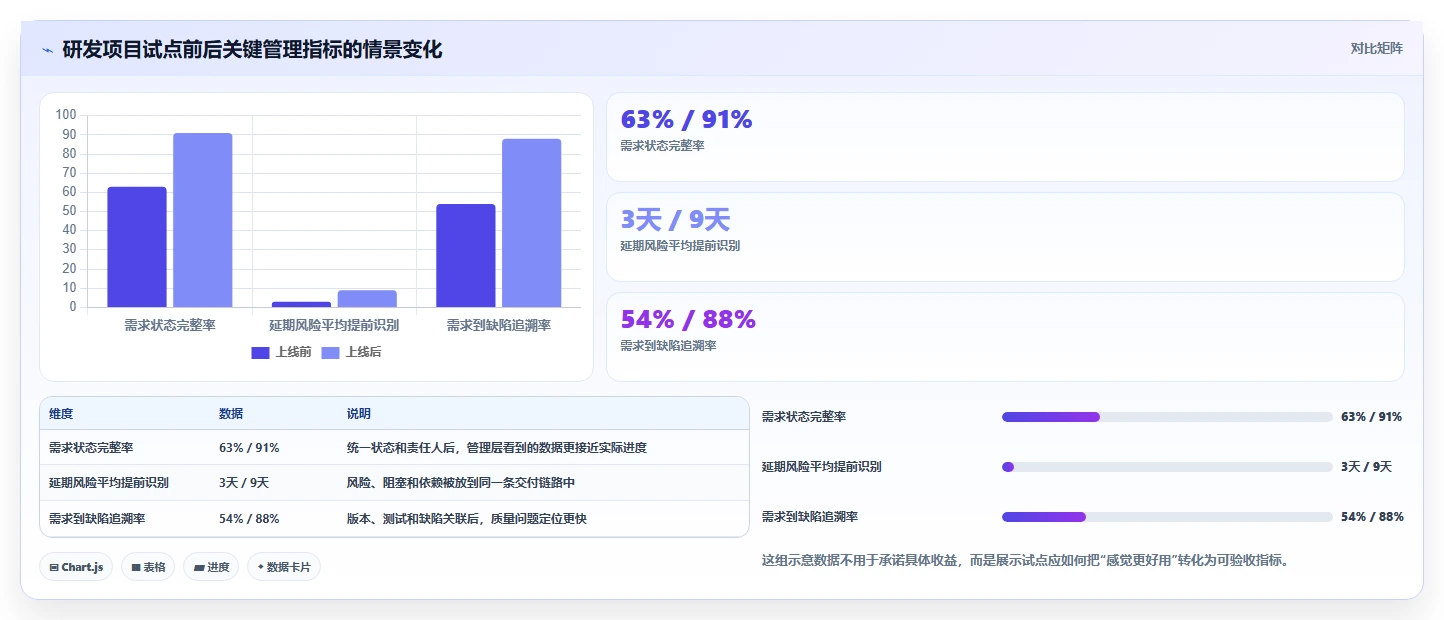This screenshot has width=1444, height=620.
Task: Click the description starting 统一状态和责任人后
Action: [497, 448]
